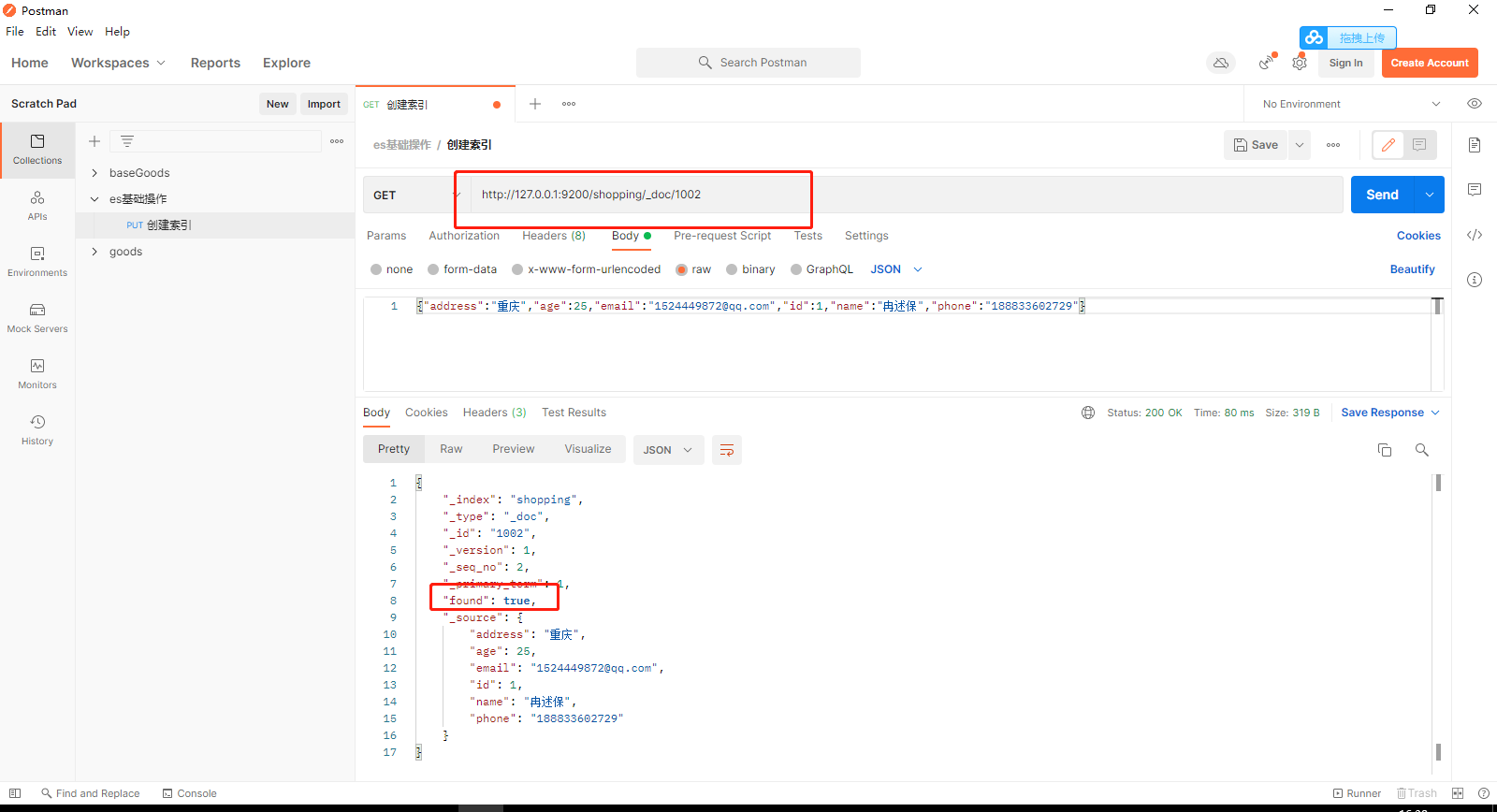Click the Save button
1497x812 pixels.
click(1256, 145)
